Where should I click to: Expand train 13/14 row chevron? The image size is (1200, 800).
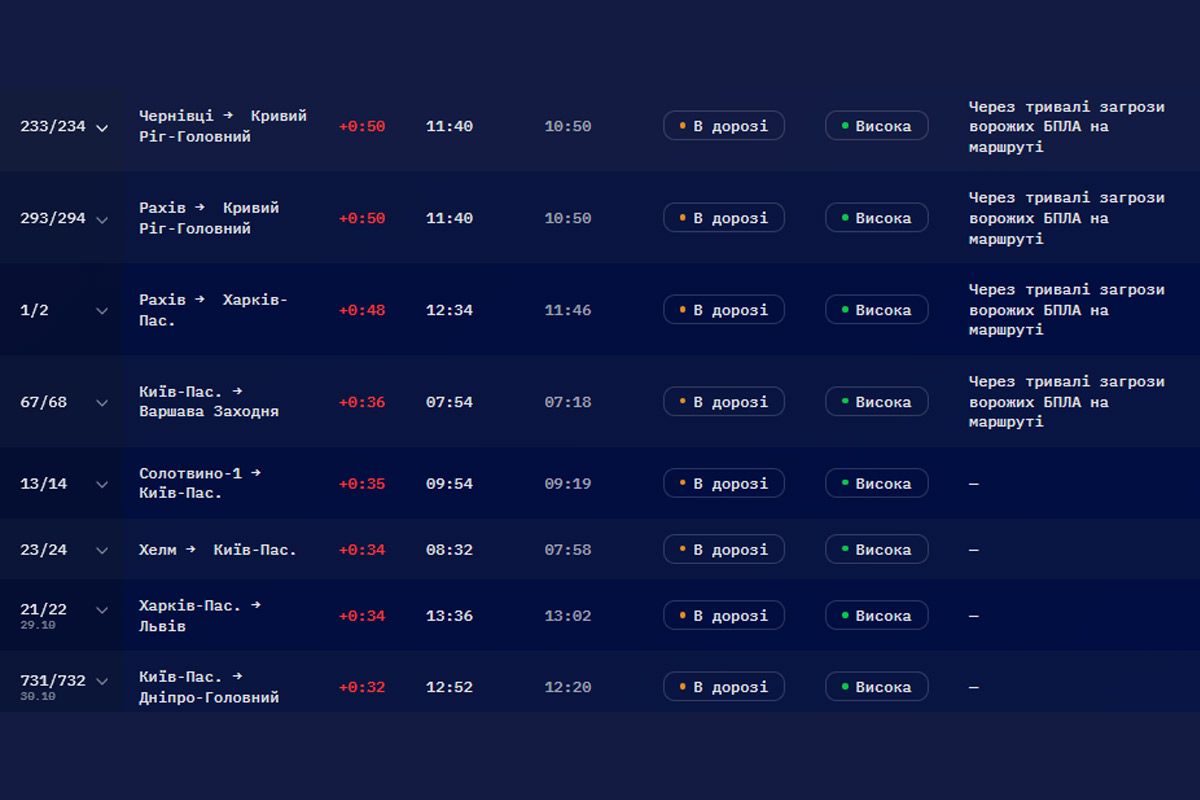(101, 484)
